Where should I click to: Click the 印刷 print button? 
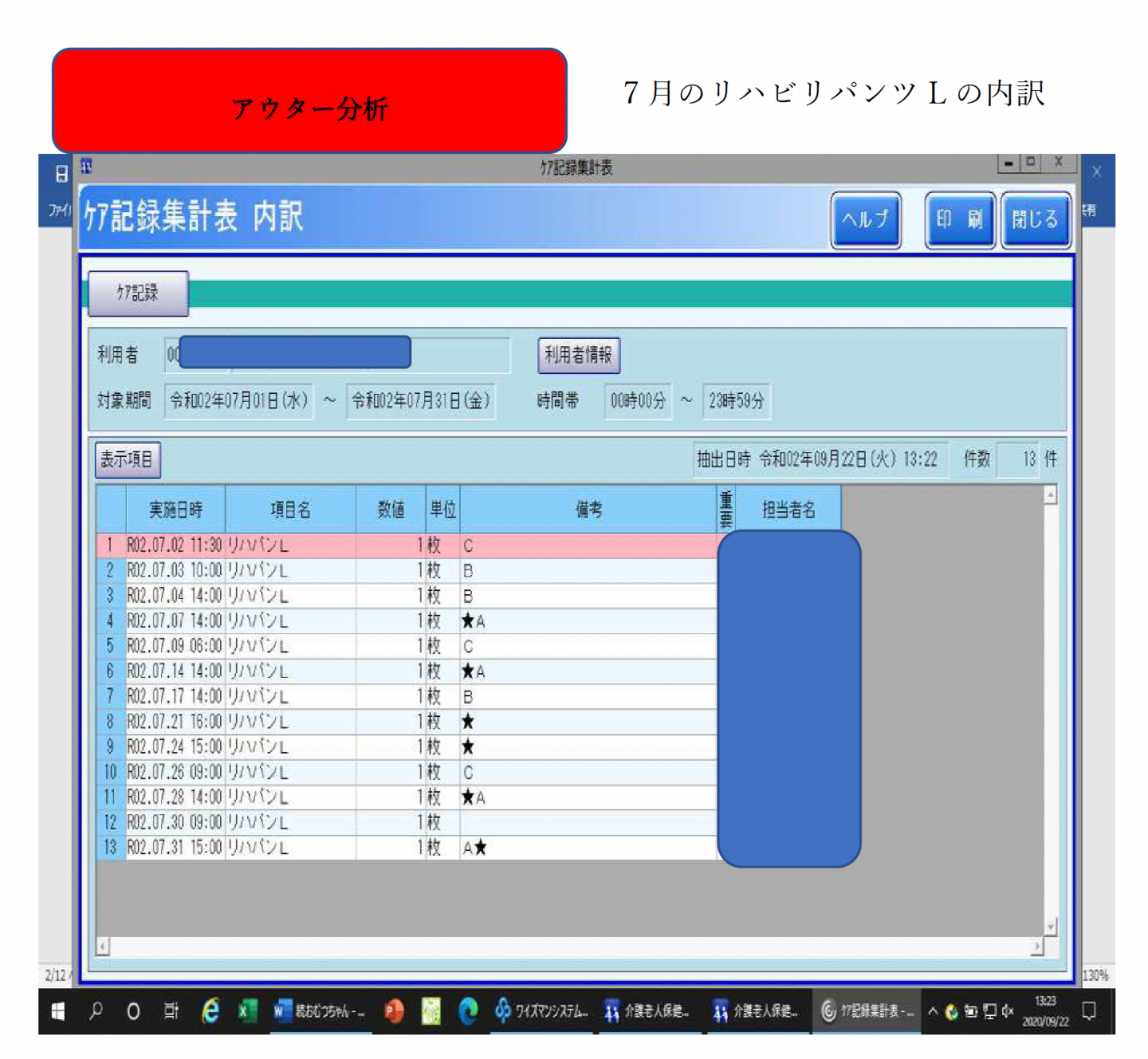[959, 219]
